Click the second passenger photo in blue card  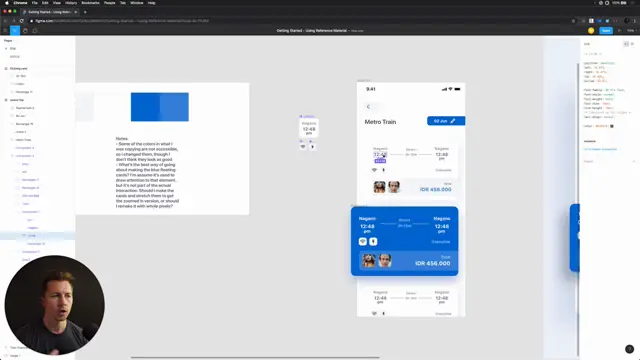click(384, 260)
